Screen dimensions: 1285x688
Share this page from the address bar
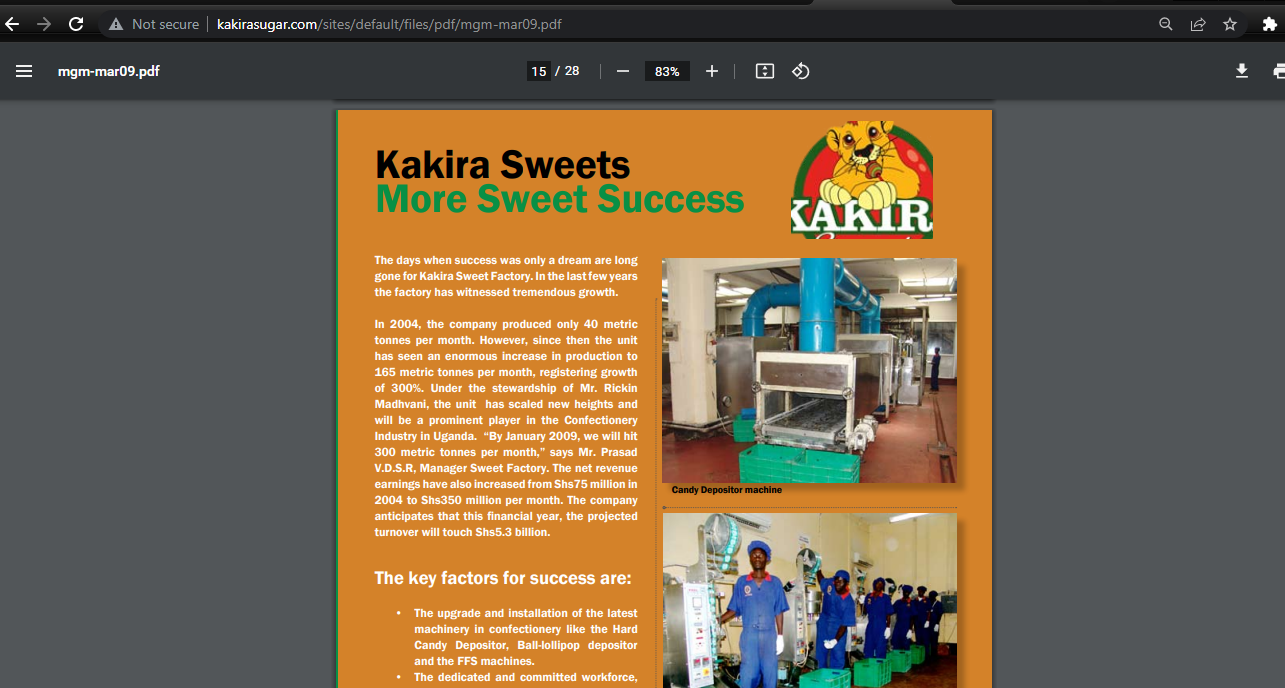[x=1197, y=24]
